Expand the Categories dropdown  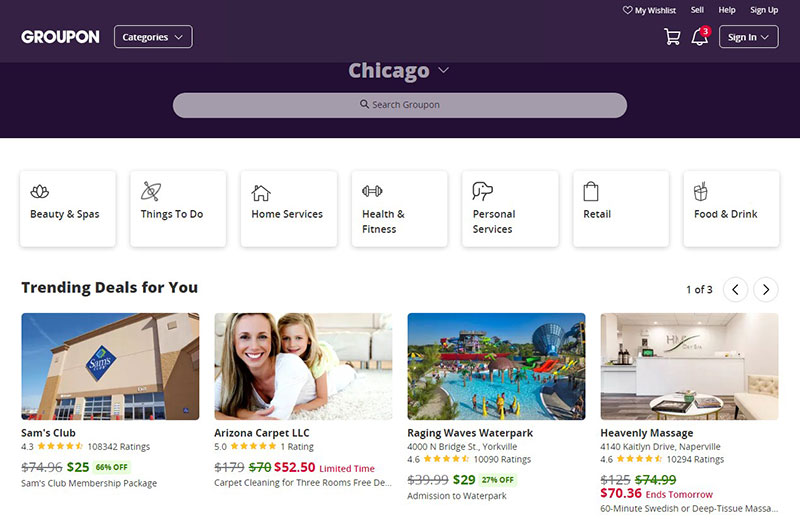[x=153, y=37]
